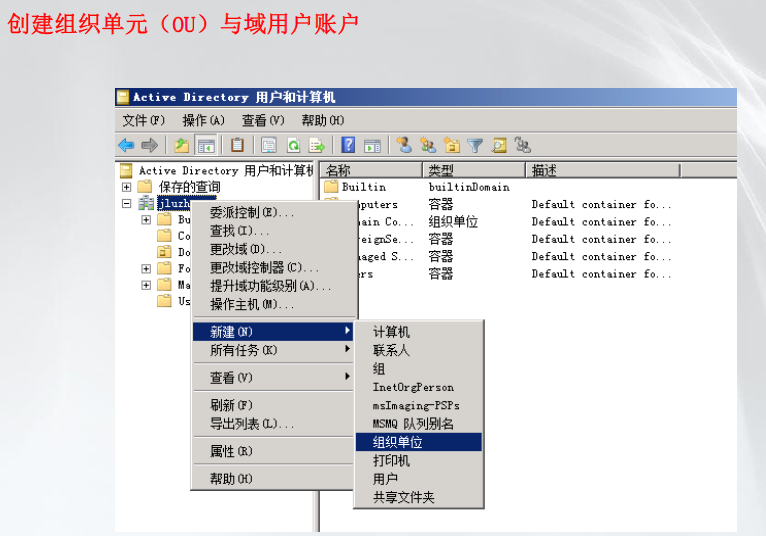Screen dimensions: 766x536
Task: Click the add to group icon
Action: (x=522, y=145)
